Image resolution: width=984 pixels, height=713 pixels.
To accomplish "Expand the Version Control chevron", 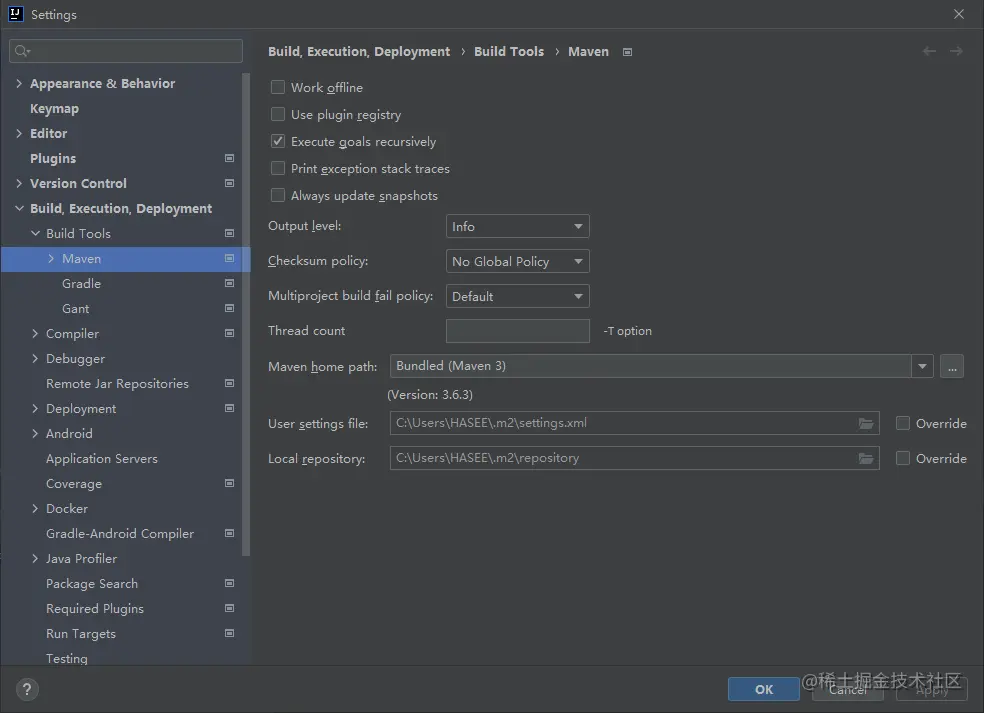I will tap(19, 183).
